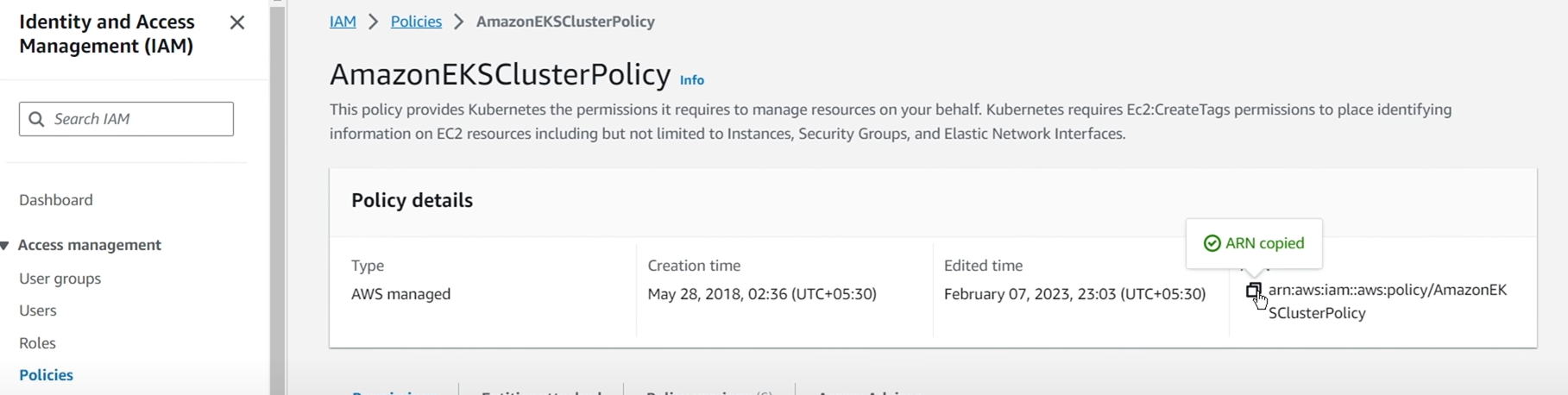Click the AWS managed type value
Viewport: 1568px width, 395px height.
(401, 294)
